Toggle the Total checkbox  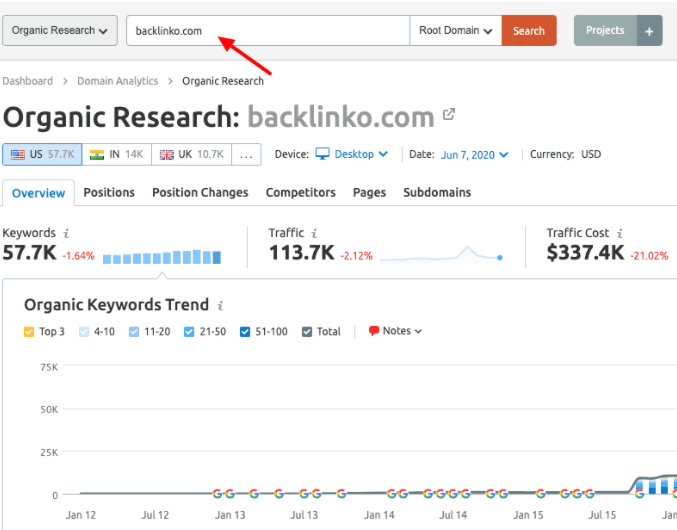(307, 331)
